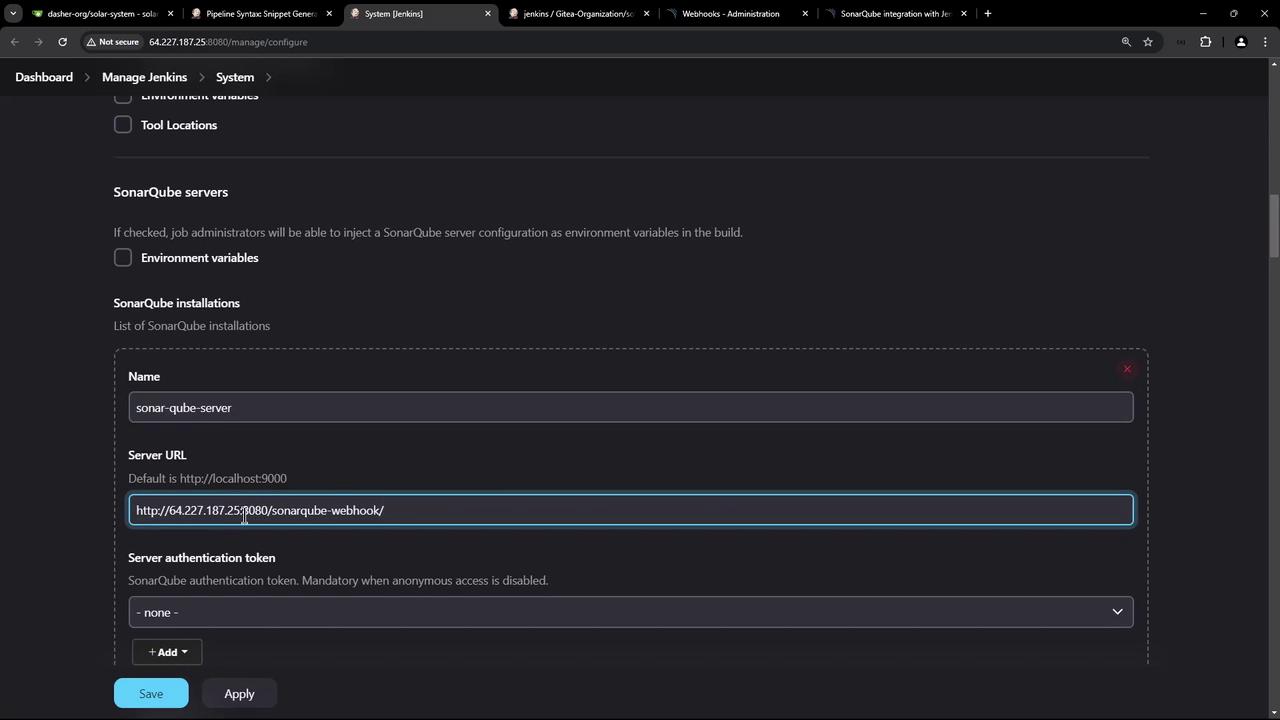Click the Server URL label
This screenshot has height=720, width=1280.
[x=157, y=455]
